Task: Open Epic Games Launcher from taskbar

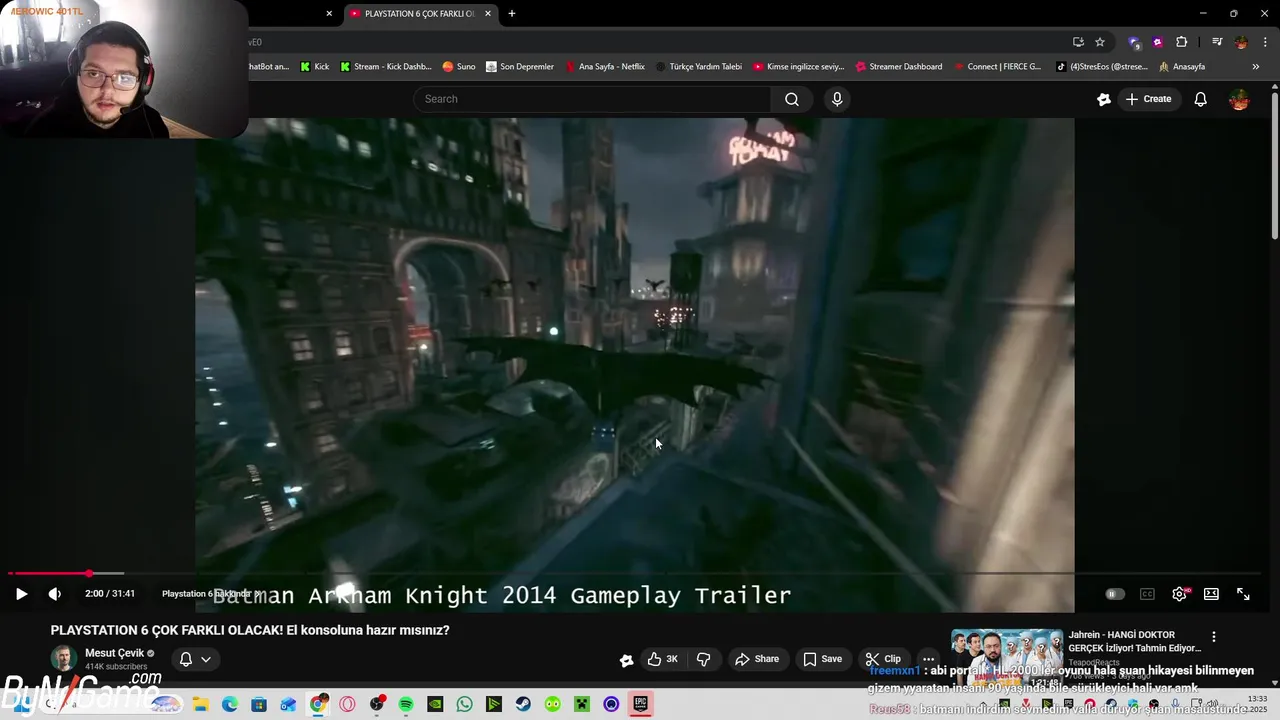Action: click(x=641, y=704)
